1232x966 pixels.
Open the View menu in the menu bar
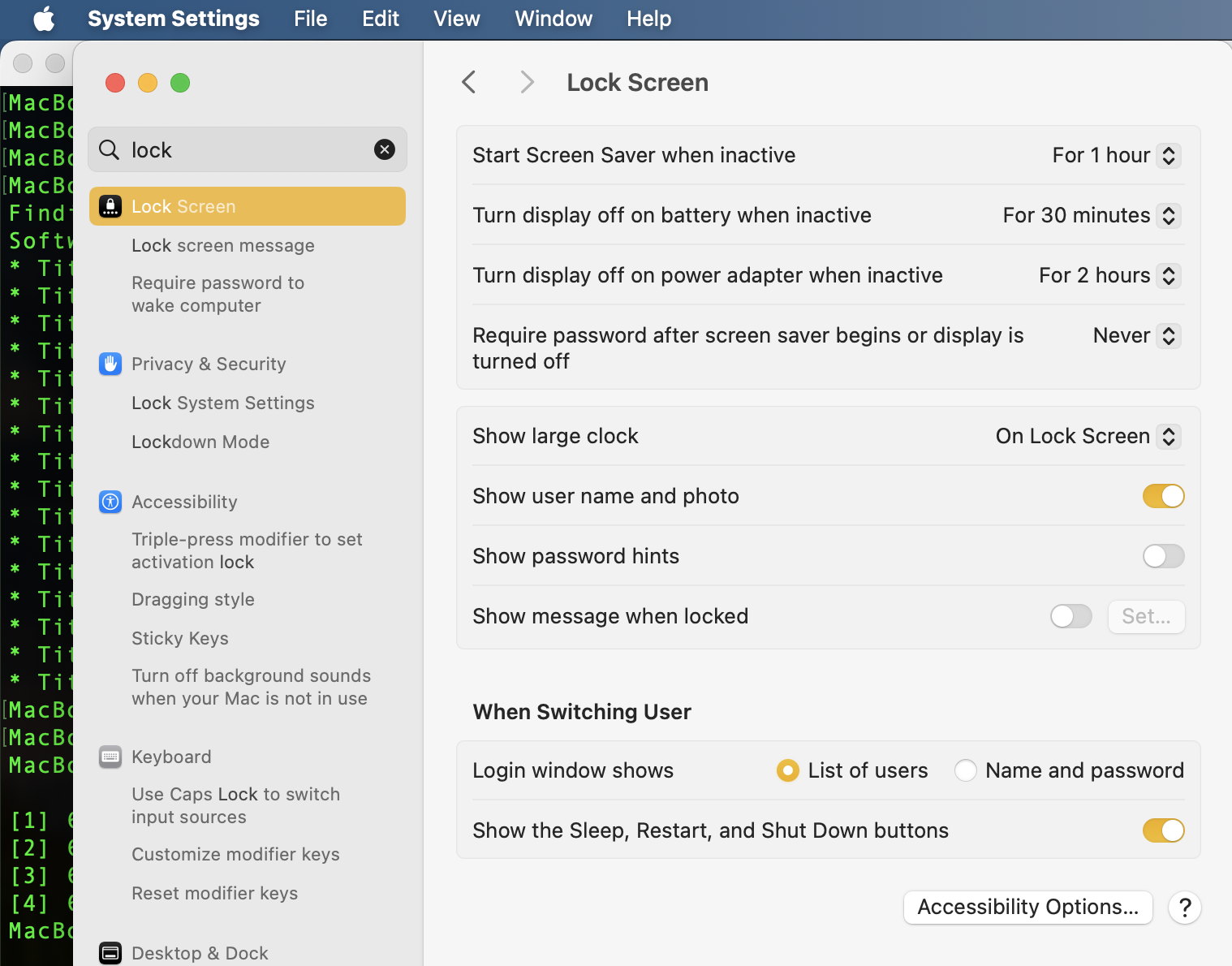click(x=455, y=19)
